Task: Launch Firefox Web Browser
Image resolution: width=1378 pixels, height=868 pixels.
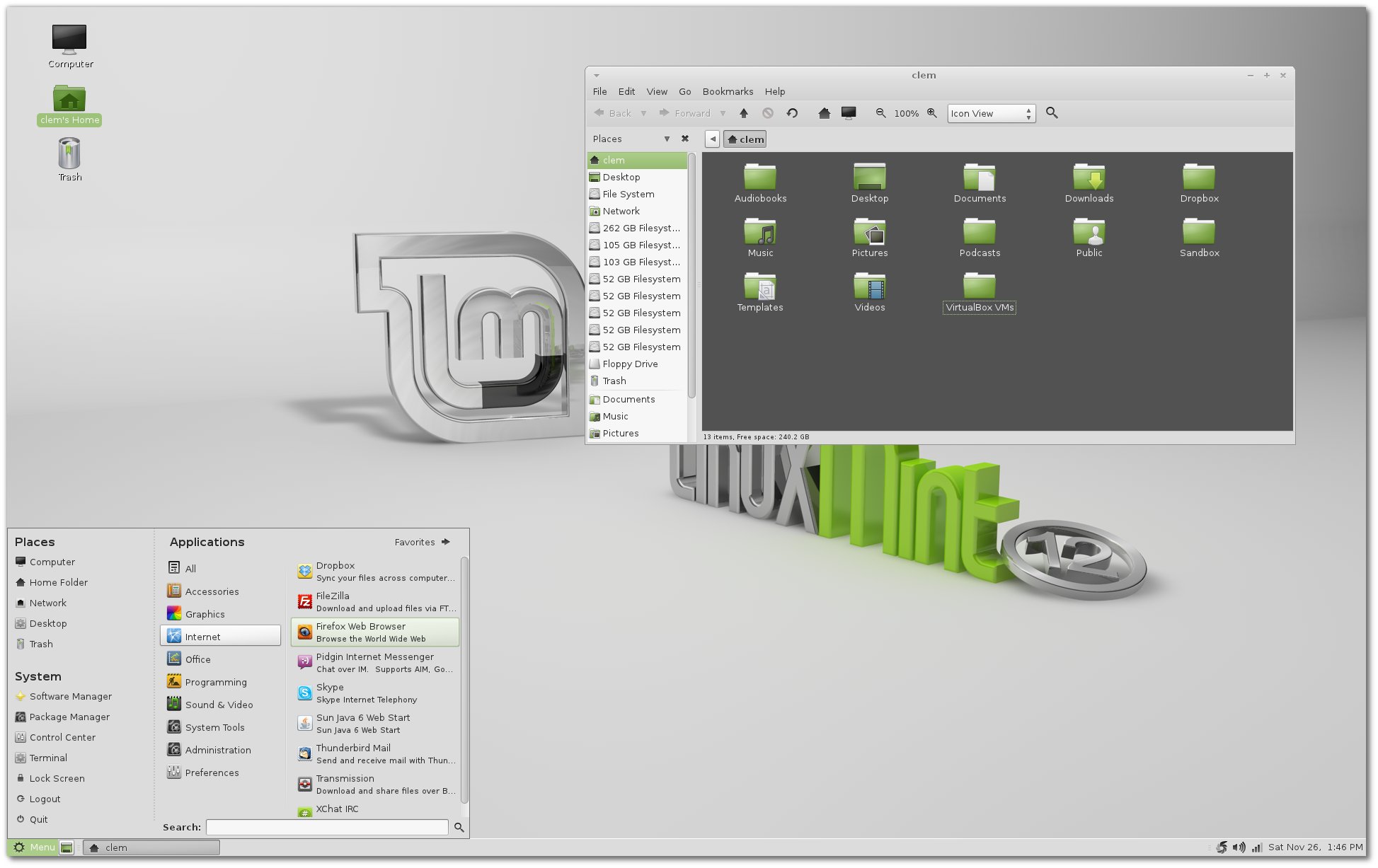Action: [375, 632]
